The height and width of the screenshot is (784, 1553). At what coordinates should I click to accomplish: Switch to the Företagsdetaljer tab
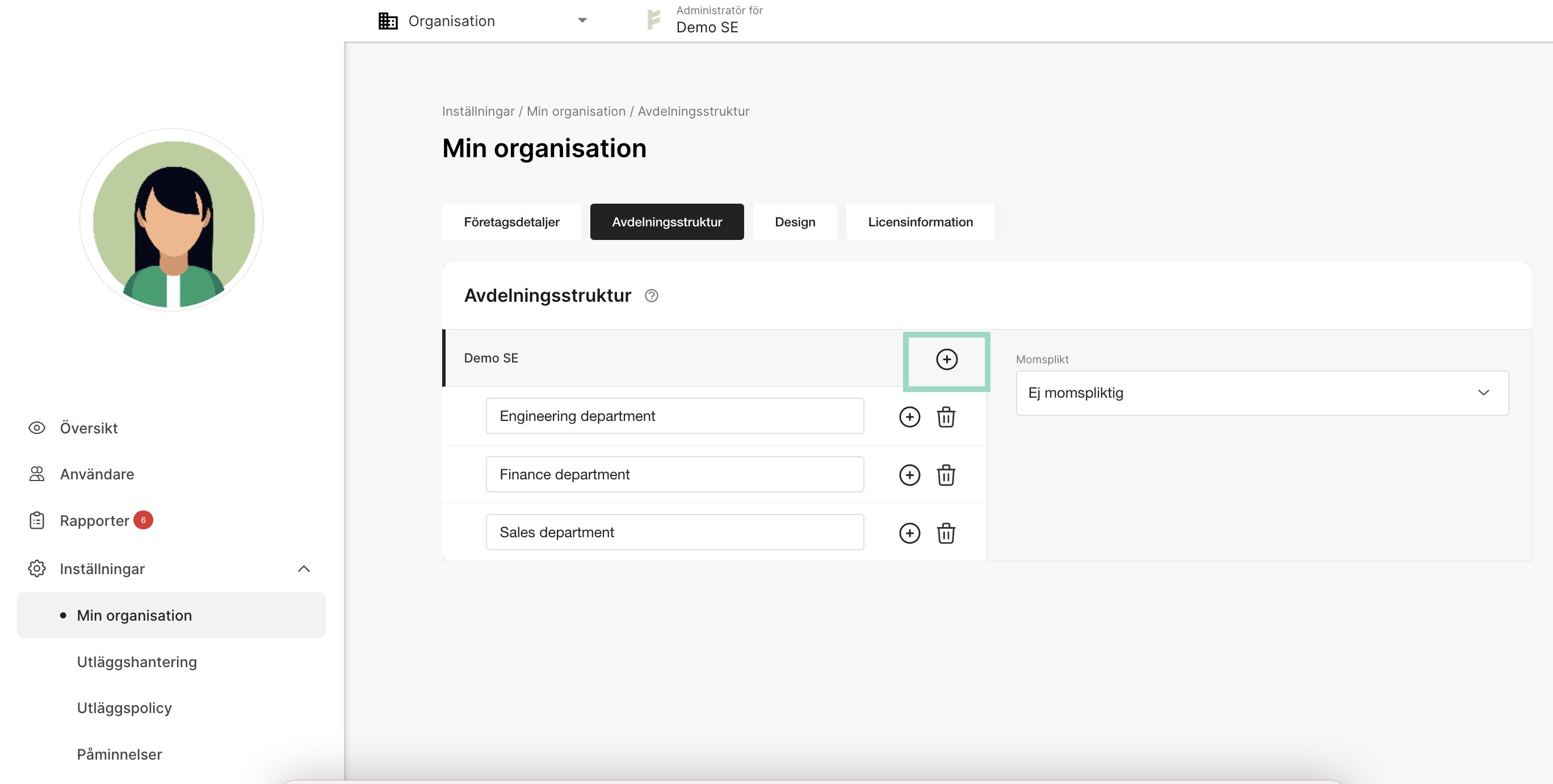pyautogui.click(x=511, y=222)
